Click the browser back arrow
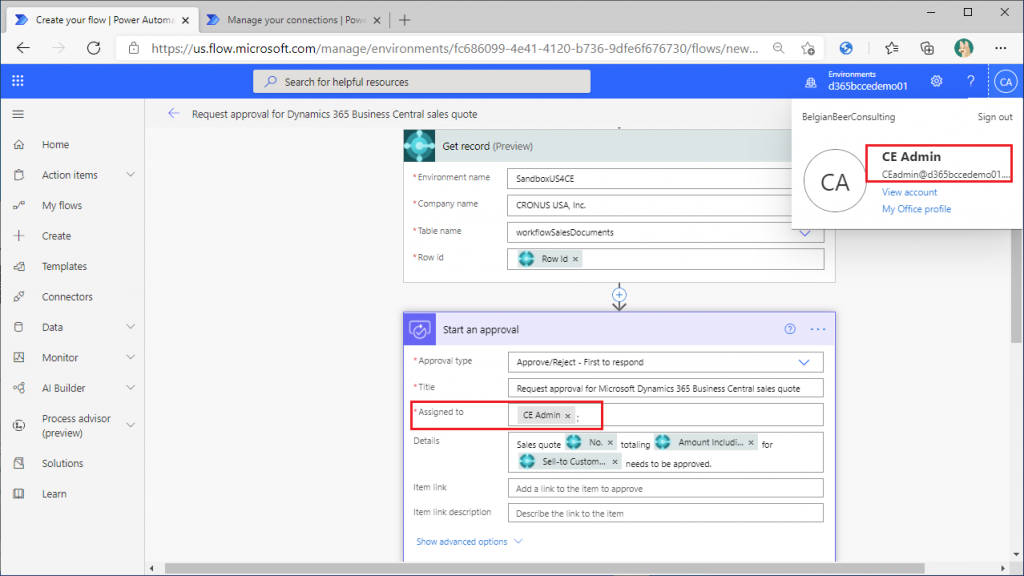The height and width of the screenshot is (576, 1024). 24,48
